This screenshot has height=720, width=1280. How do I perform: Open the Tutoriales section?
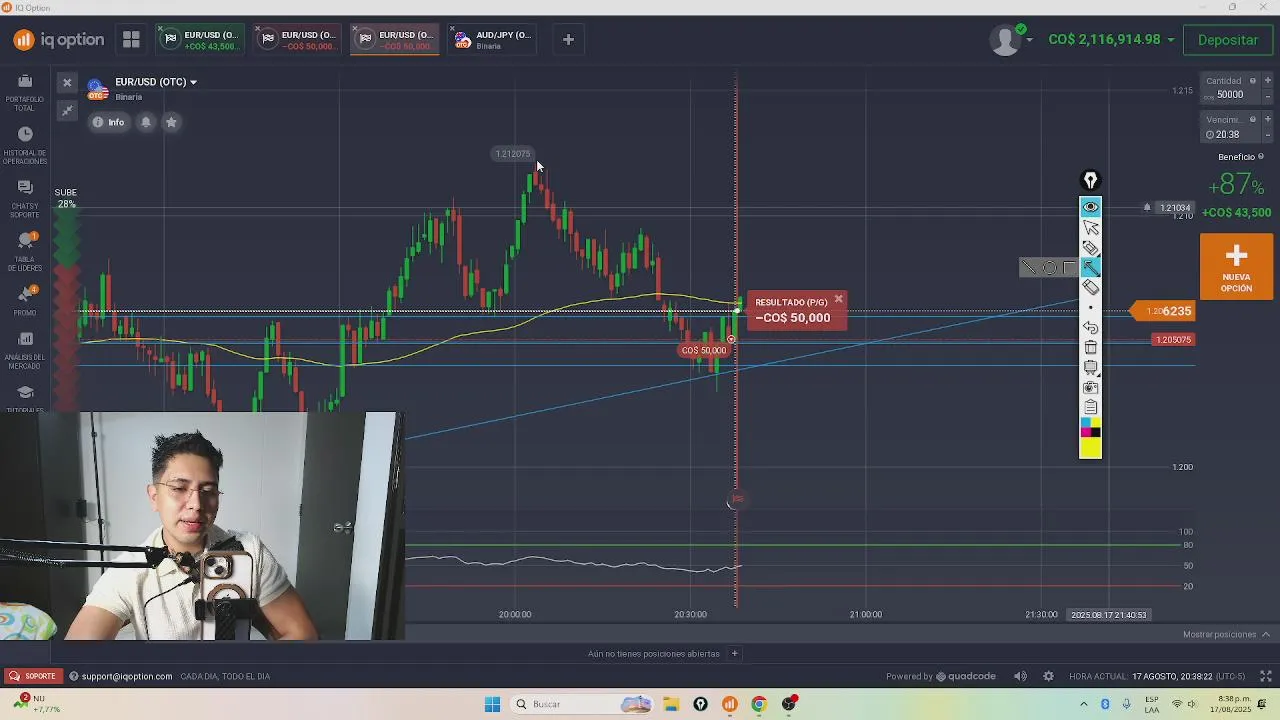(x=25, y=398)
